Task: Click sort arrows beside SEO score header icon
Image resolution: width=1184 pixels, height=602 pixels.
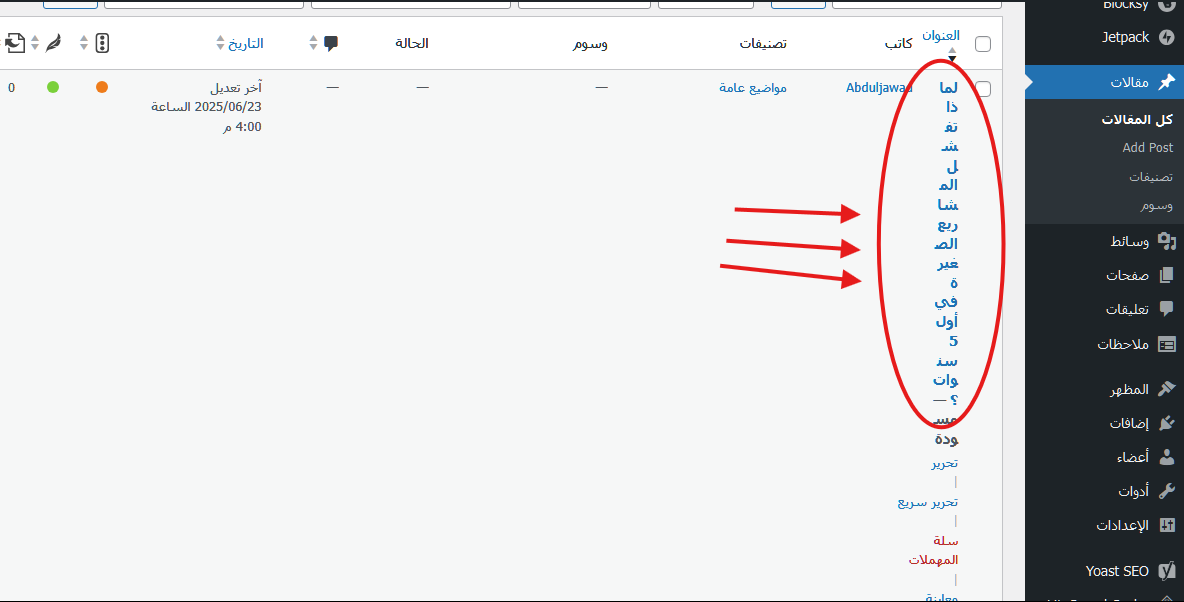Action: (x=84, y=43)
